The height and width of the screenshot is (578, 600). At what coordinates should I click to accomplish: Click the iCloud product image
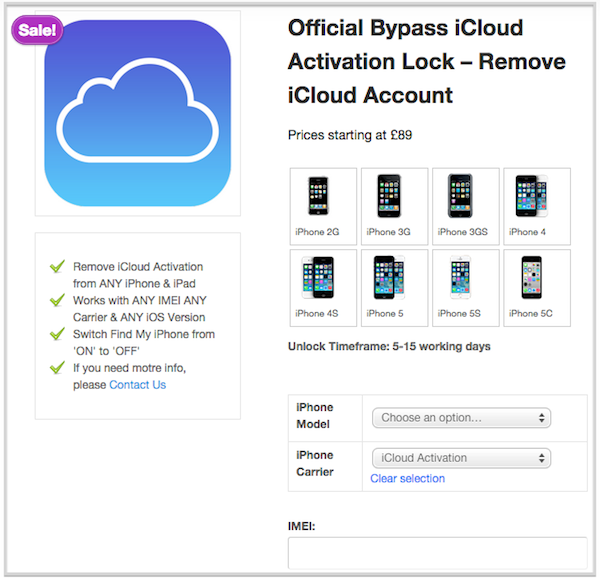(x=137, y=113)
